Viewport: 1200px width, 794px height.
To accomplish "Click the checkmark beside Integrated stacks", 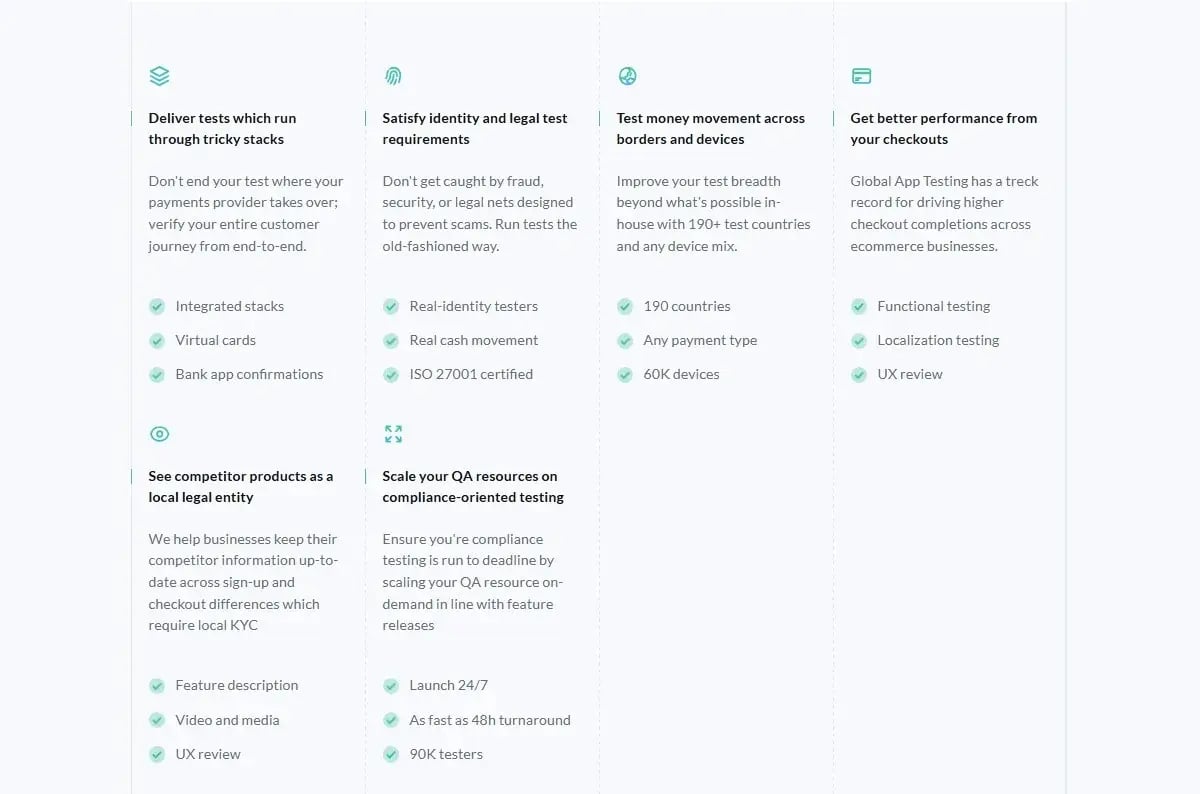I will point(157,307).
